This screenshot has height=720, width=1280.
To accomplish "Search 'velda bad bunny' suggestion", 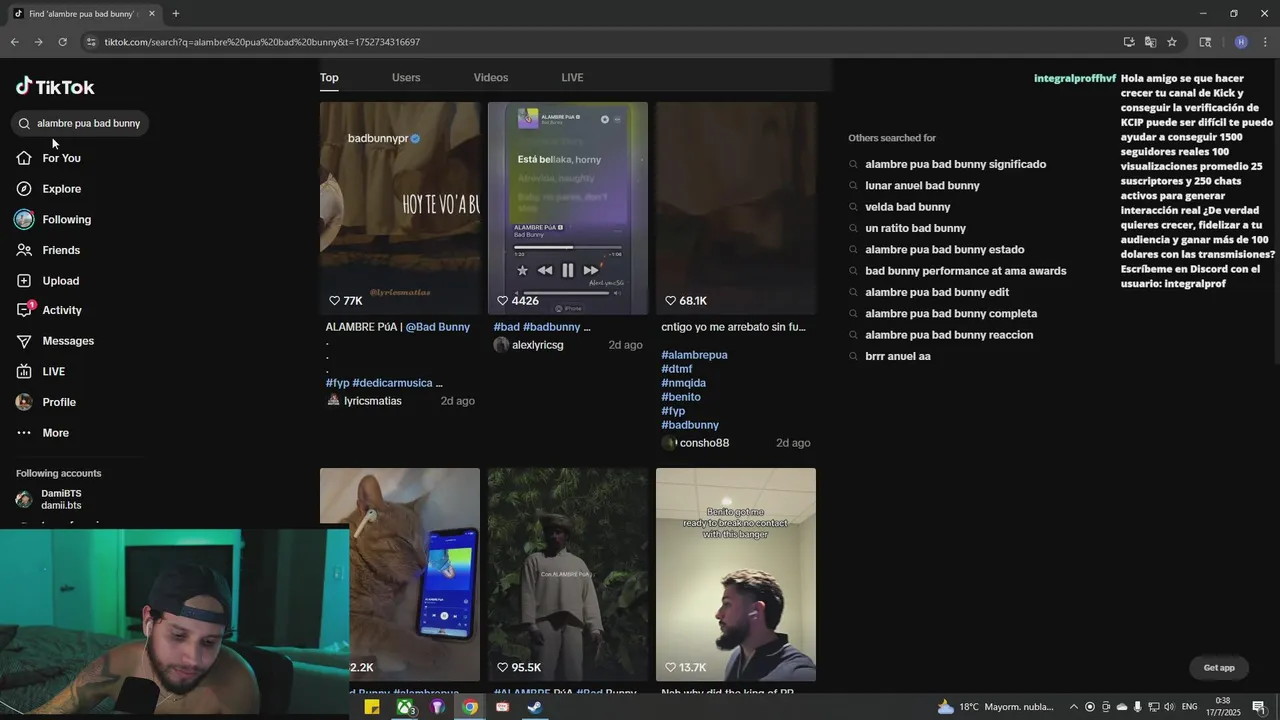I will 907,207.
